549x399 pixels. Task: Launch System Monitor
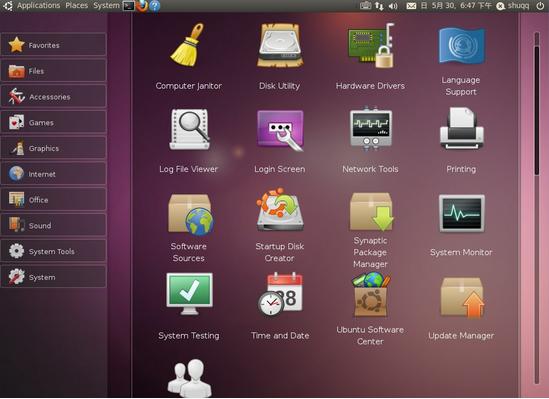coord(461,226)
